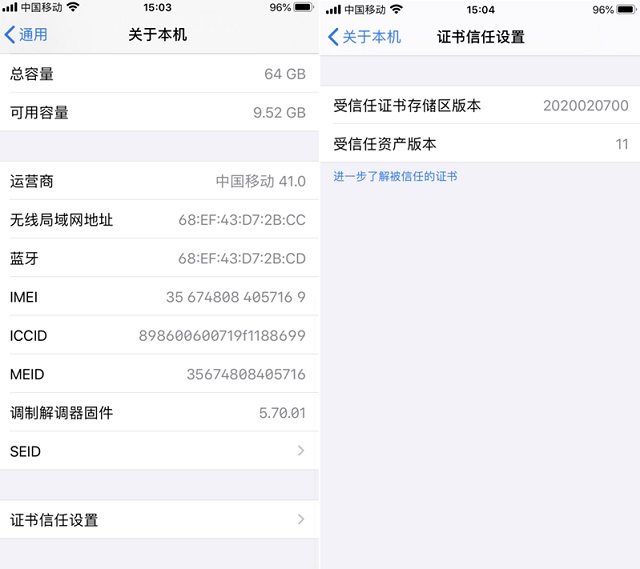Select the IMEI number row
This screenshot has width=640, height=569.
[x=159, y=297]
